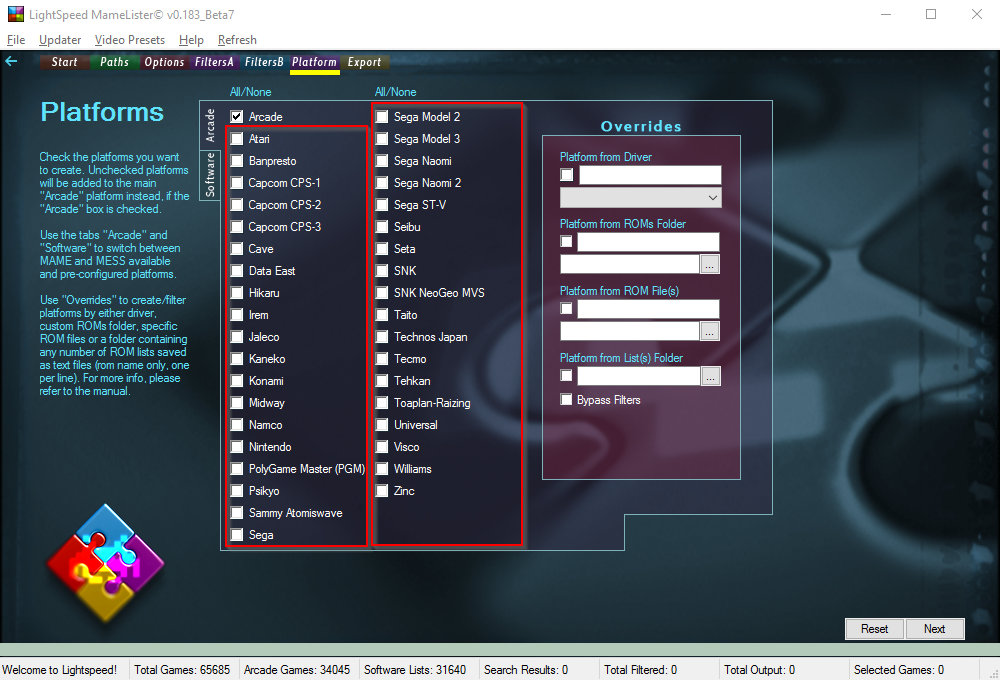Click the ROMs Folder platform name field
Image resolution: width=1000 pixels, height=680 pixels.
(648, 242)
